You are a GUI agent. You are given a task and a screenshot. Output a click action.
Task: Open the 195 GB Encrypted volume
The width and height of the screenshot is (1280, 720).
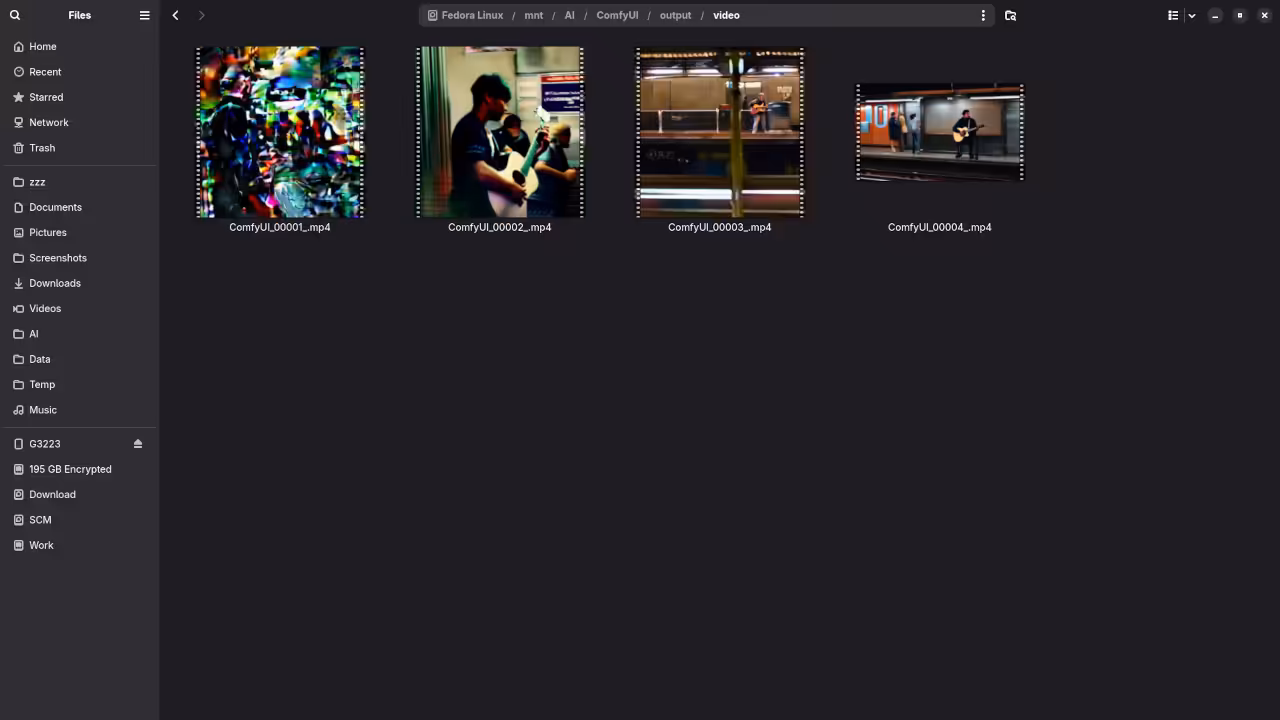70,469
